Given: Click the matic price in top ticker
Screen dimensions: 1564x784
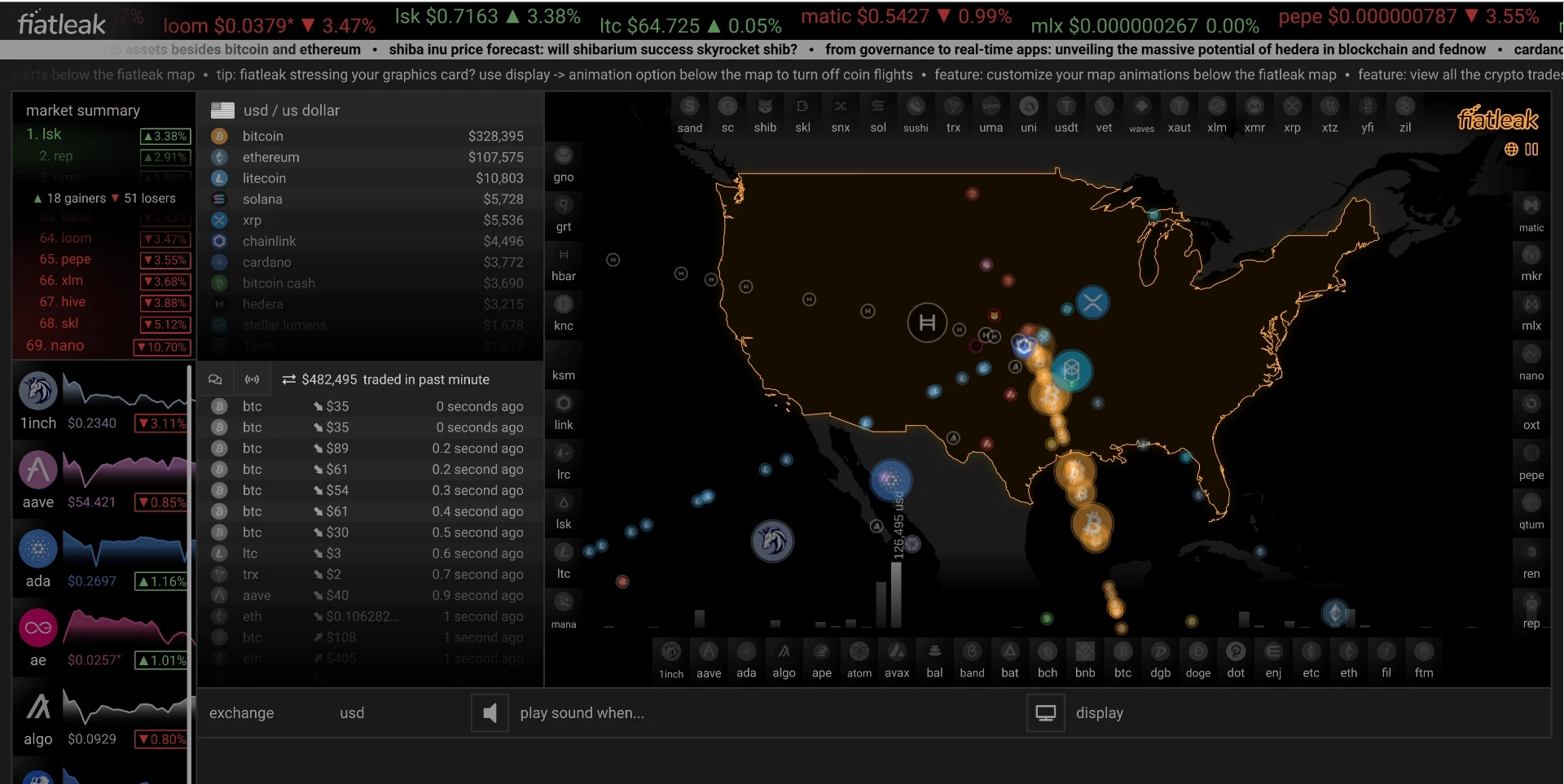Looking at the screenshot, I should [906, 16].
